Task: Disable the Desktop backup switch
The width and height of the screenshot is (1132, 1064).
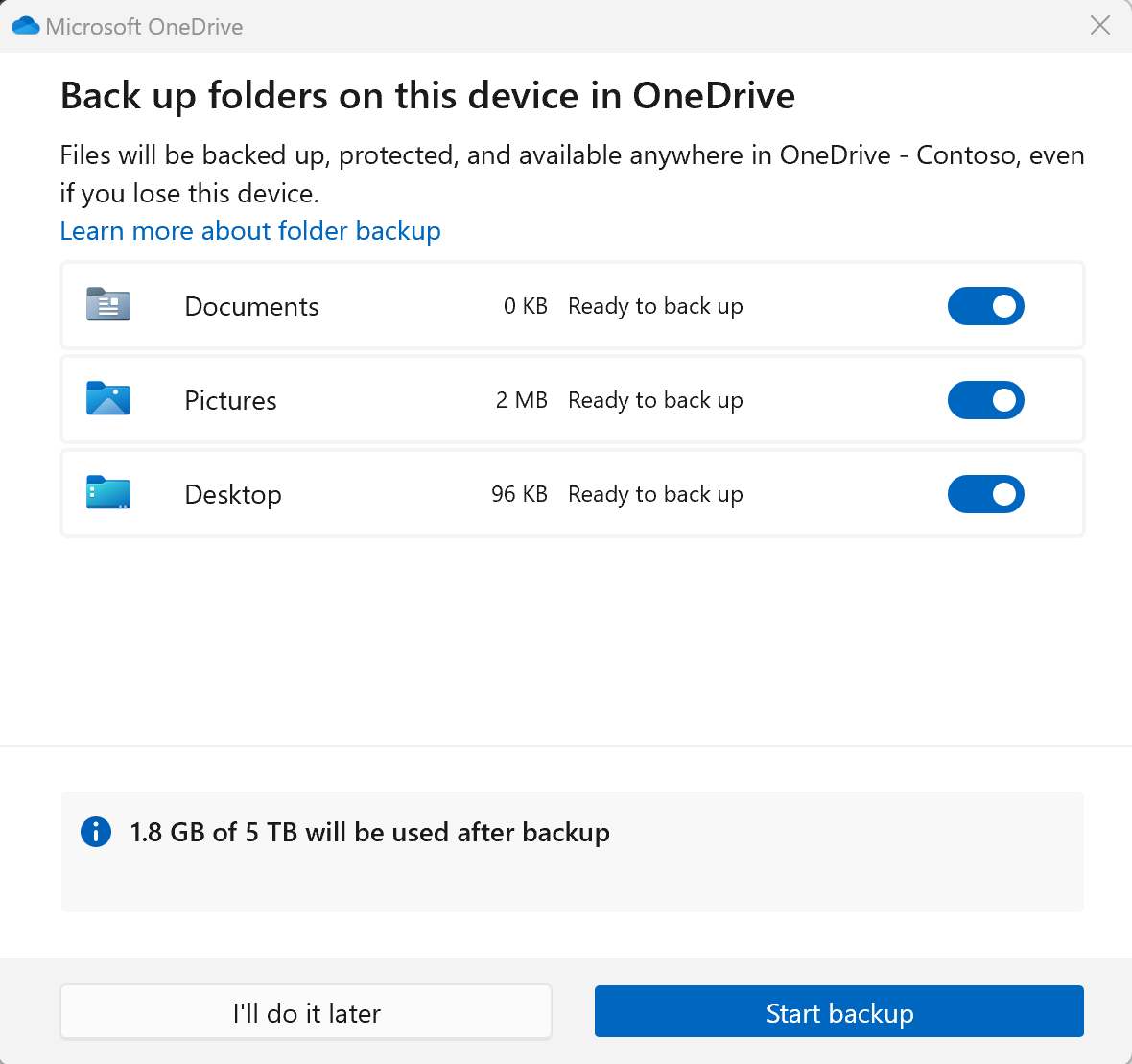Action: pyautogui.click(x=985, y=494)
